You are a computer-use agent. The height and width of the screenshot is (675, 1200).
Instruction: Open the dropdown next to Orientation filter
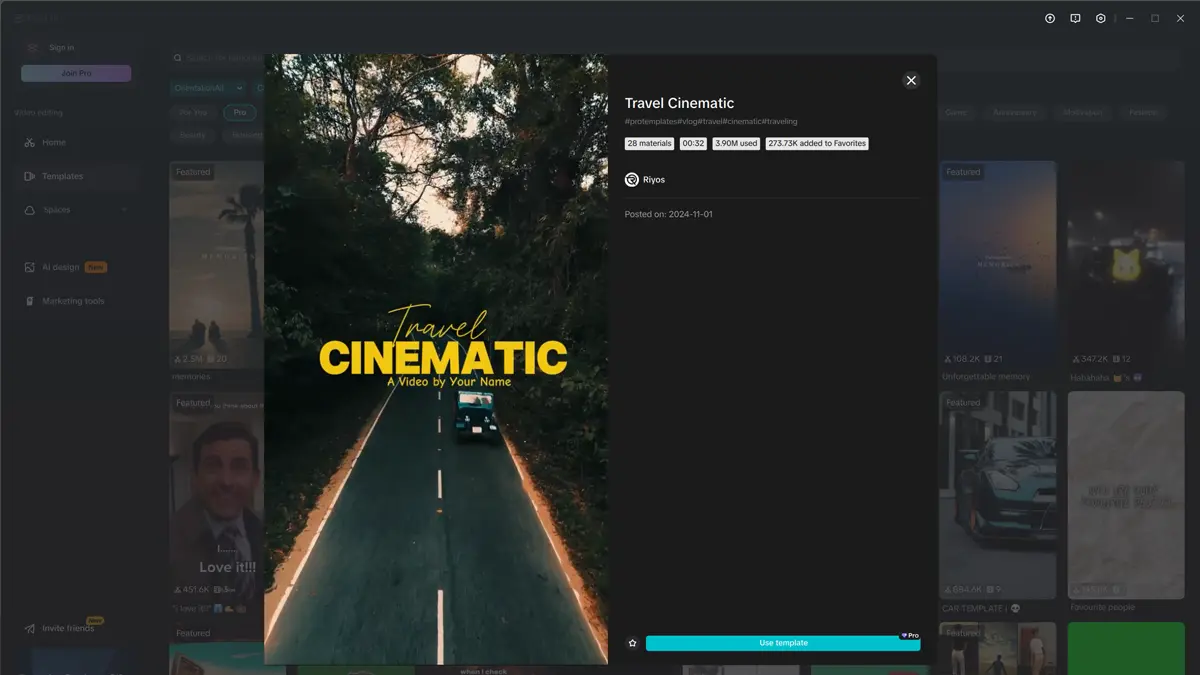tap(240, 87)
